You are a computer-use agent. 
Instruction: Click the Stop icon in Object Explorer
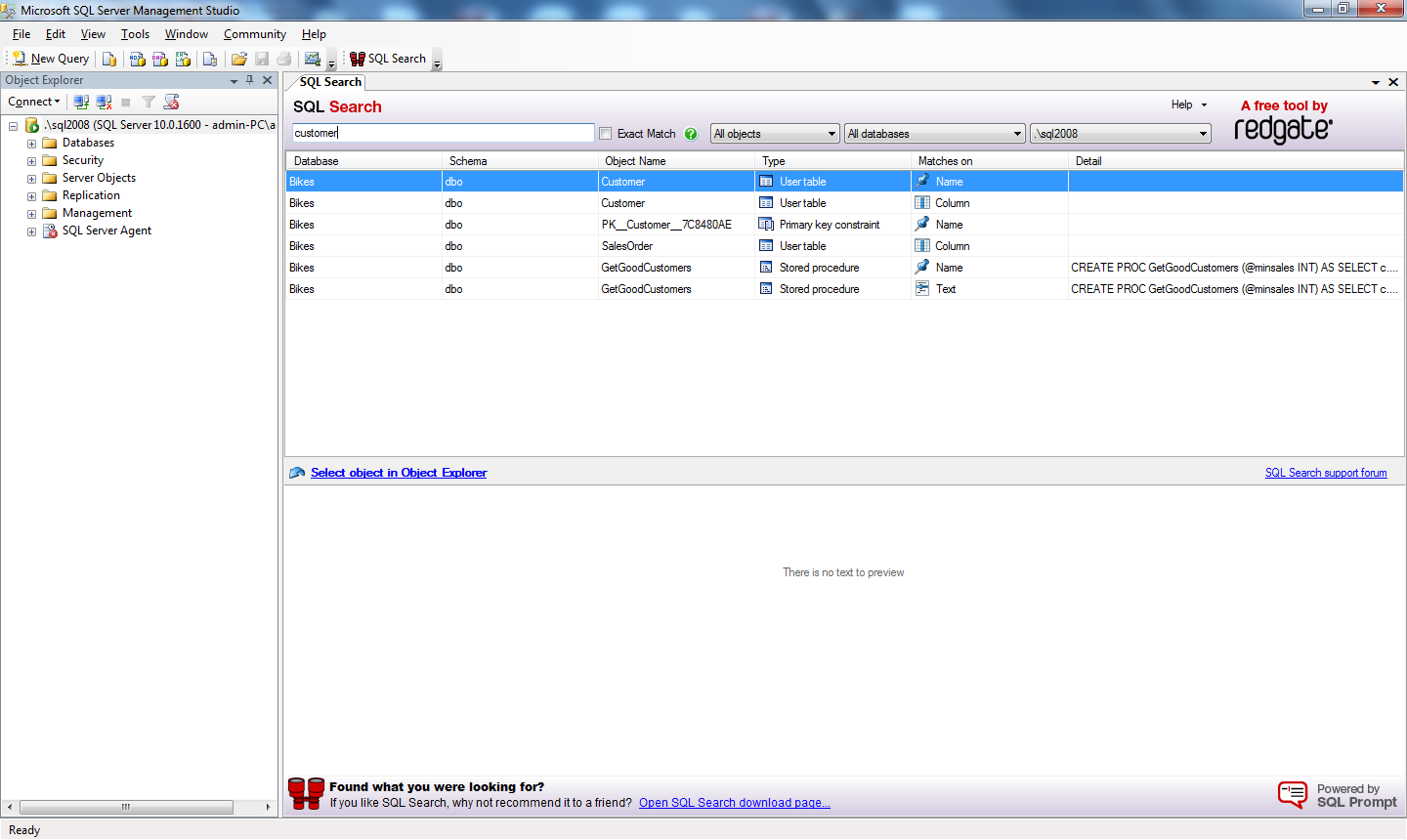click(x=126, y=102)
